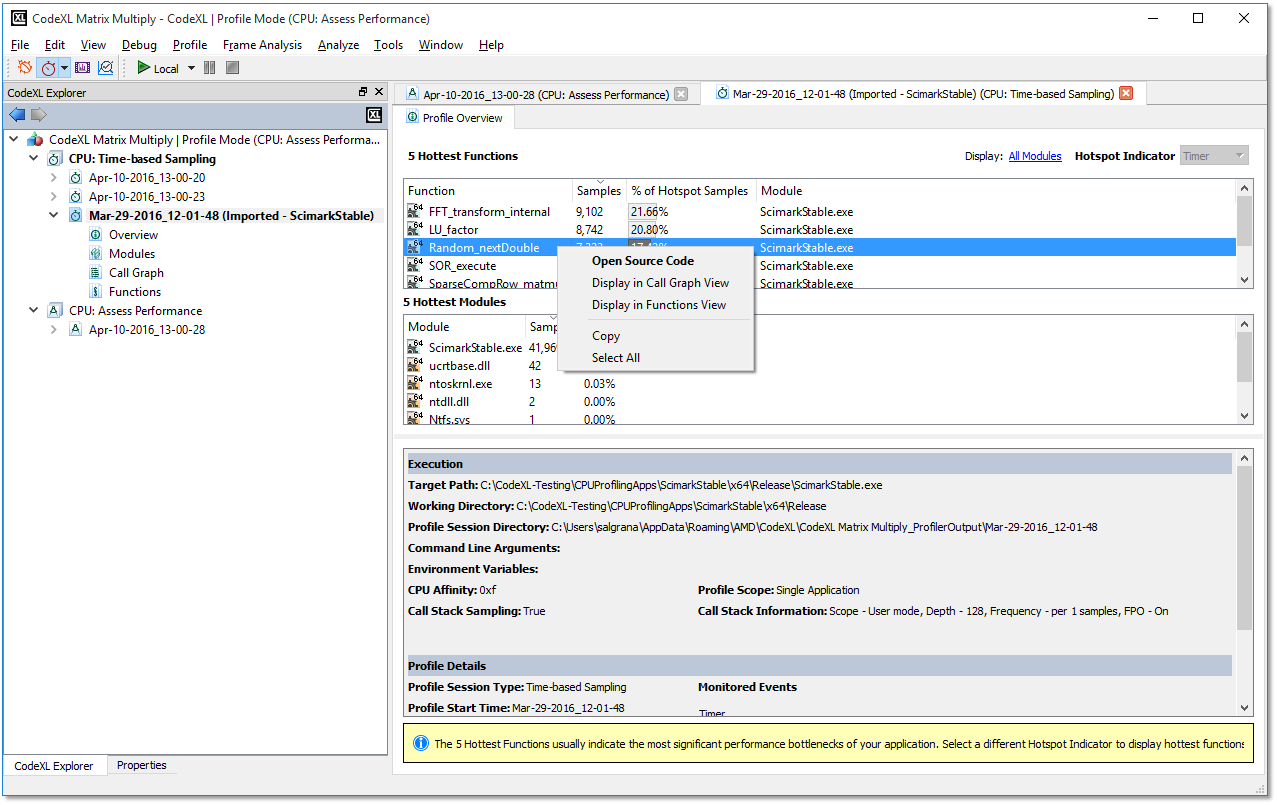The image size is (1277, 805).
Task: Switch to Debug mode bug icon
Action: (x=25, y=68)
